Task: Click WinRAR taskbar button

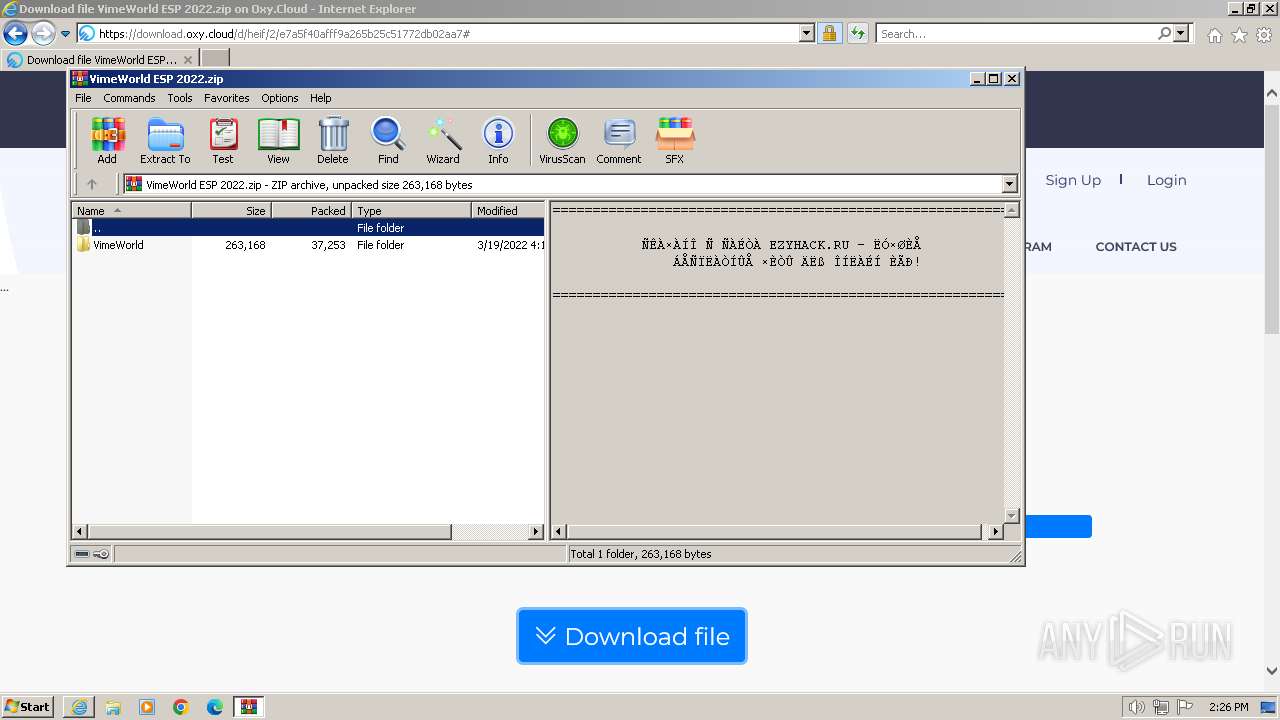Action: click(x=249, y=707)
